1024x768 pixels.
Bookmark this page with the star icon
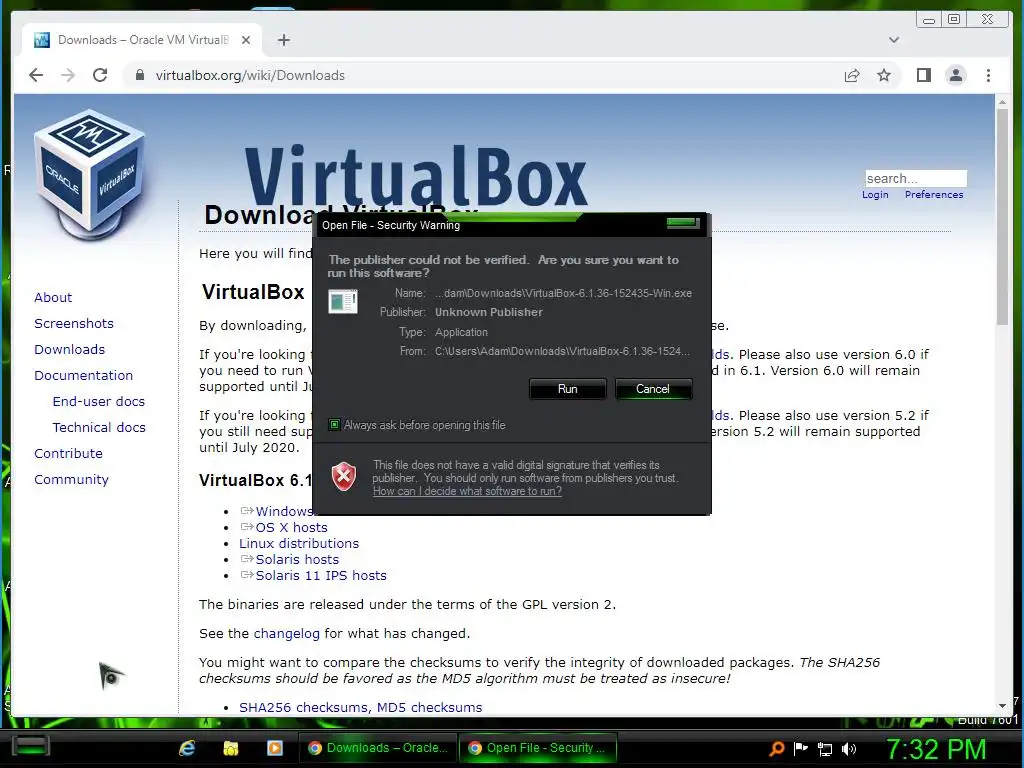tap(884, 75)
